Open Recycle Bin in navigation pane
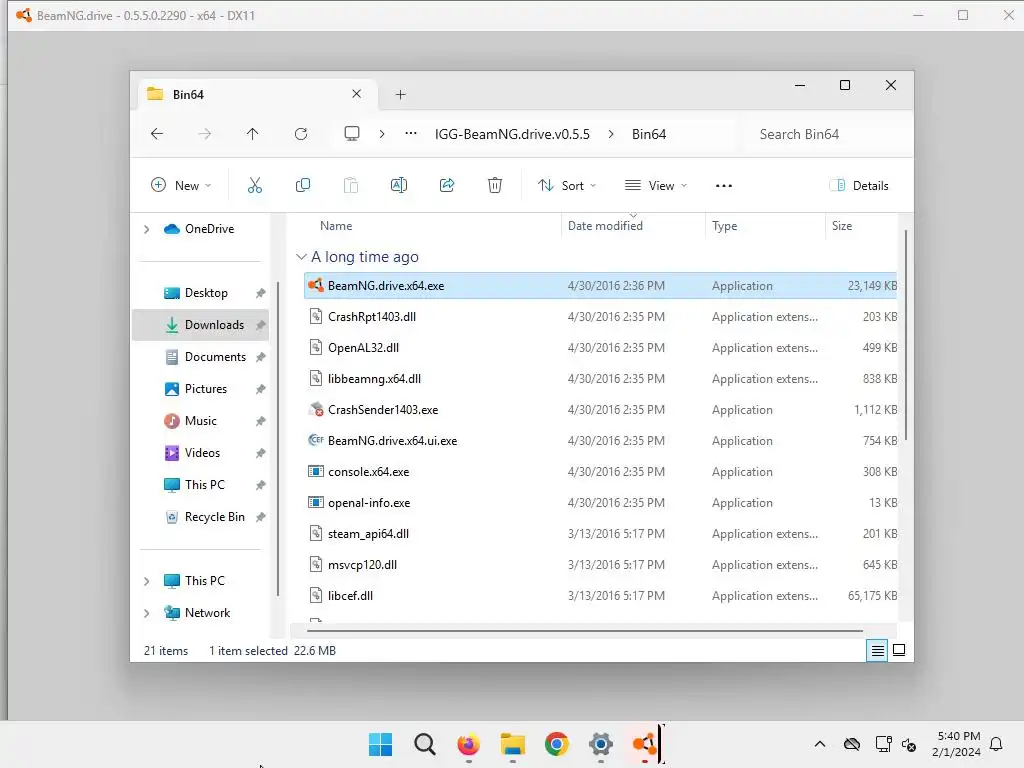This screenshot has height=768, width=1024. (204, 517)
